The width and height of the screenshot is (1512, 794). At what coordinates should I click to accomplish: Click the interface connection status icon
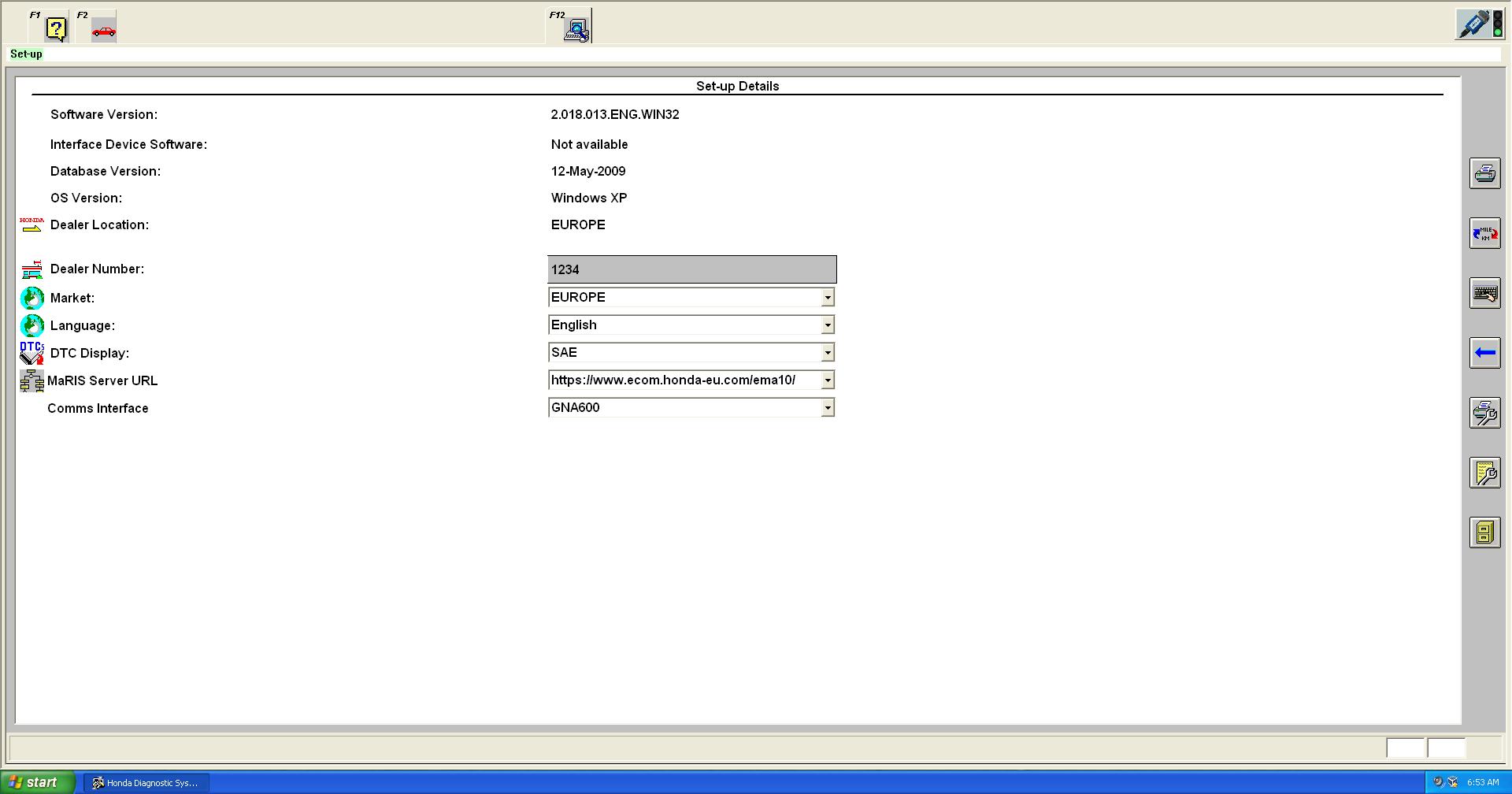pos(1480,24)
